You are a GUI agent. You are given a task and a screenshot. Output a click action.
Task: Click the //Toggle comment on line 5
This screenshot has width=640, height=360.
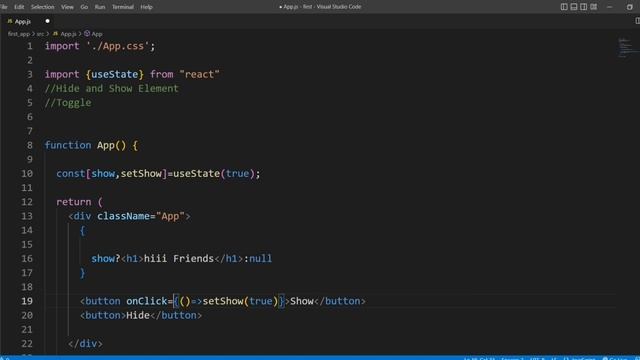68,103
